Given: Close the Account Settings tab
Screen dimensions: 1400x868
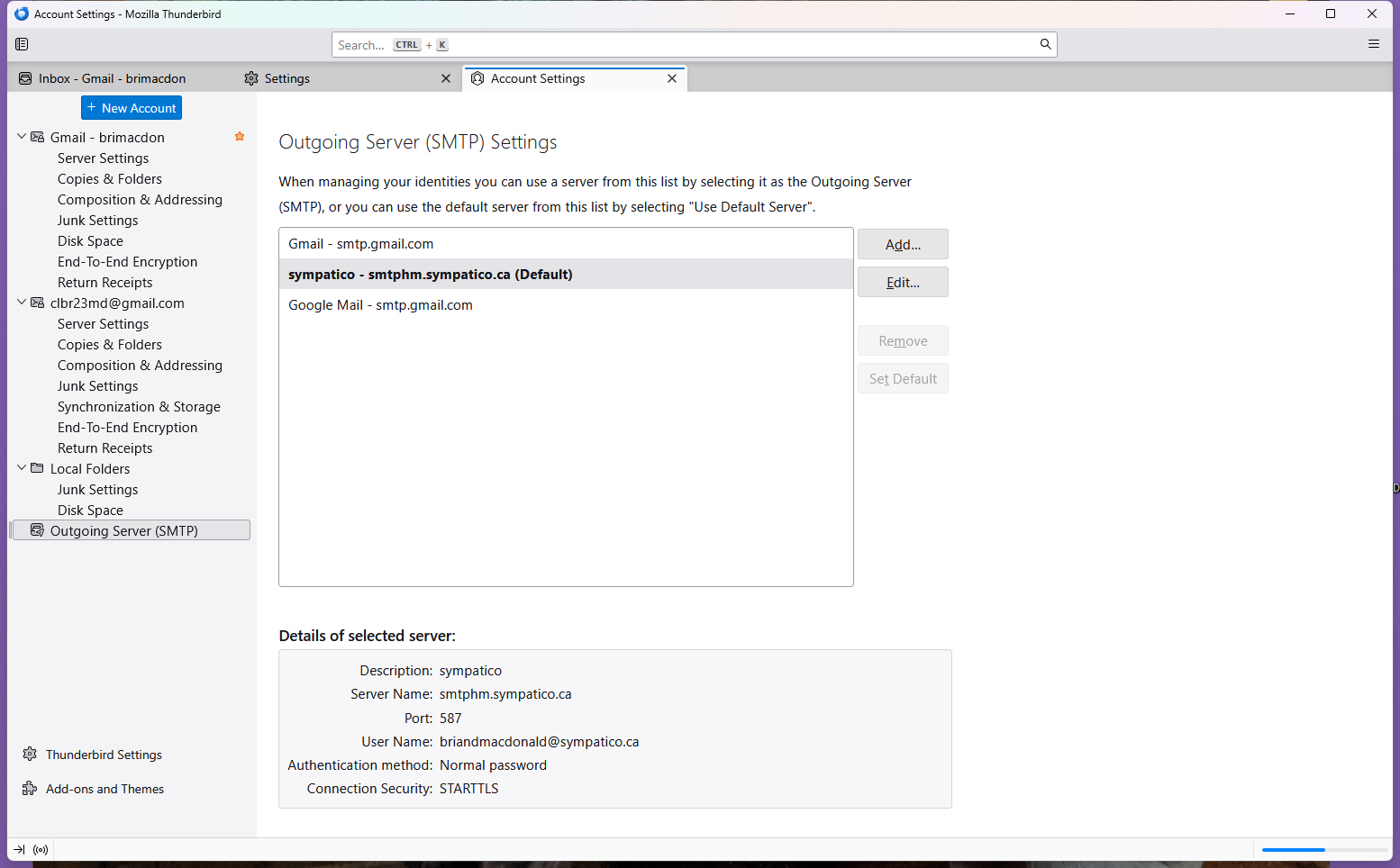Looking at the screenshot, I should pos(672,78).
